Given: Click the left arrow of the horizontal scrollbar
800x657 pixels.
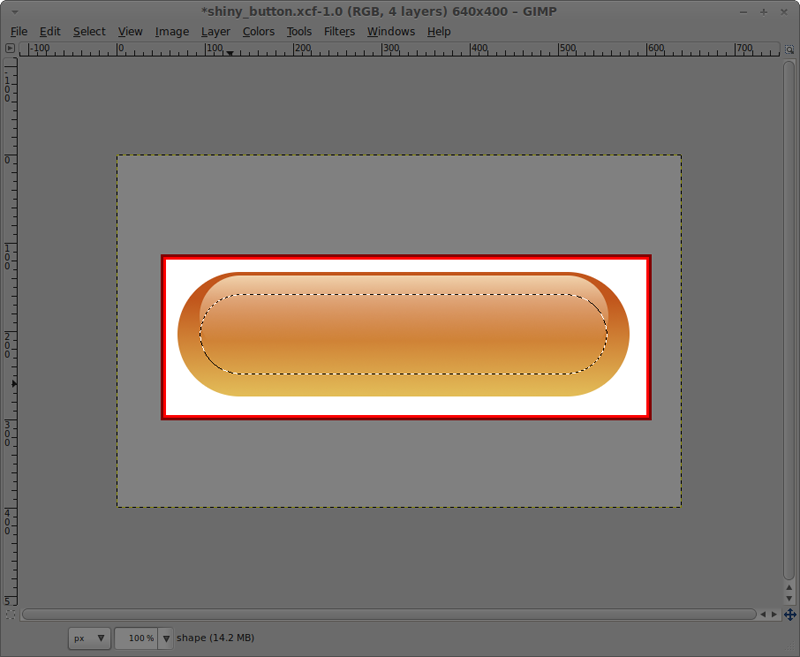Looking at the screenshot, I should [762, 614].
